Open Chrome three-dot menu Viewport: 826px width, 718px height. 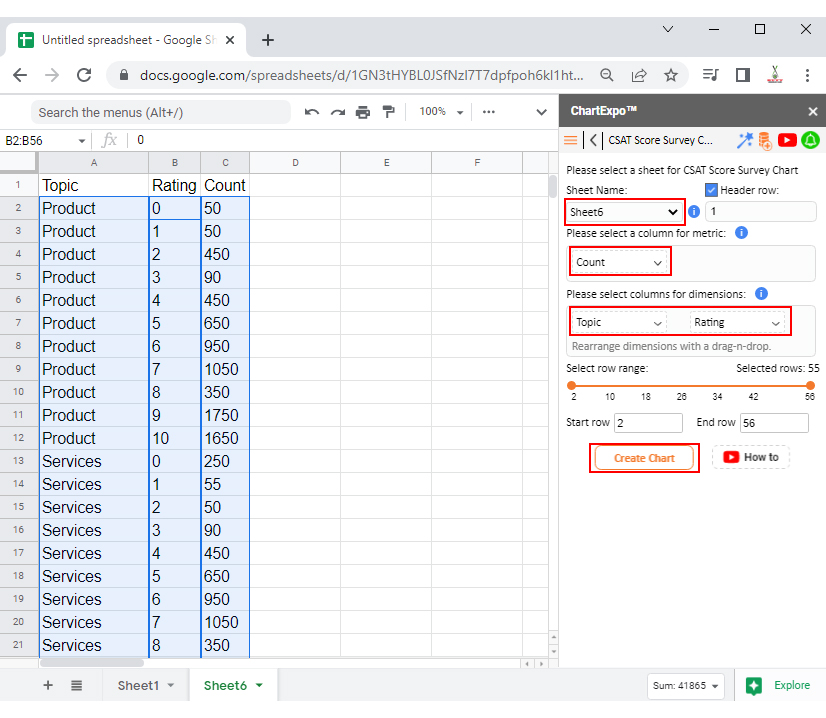pos(807,75)
